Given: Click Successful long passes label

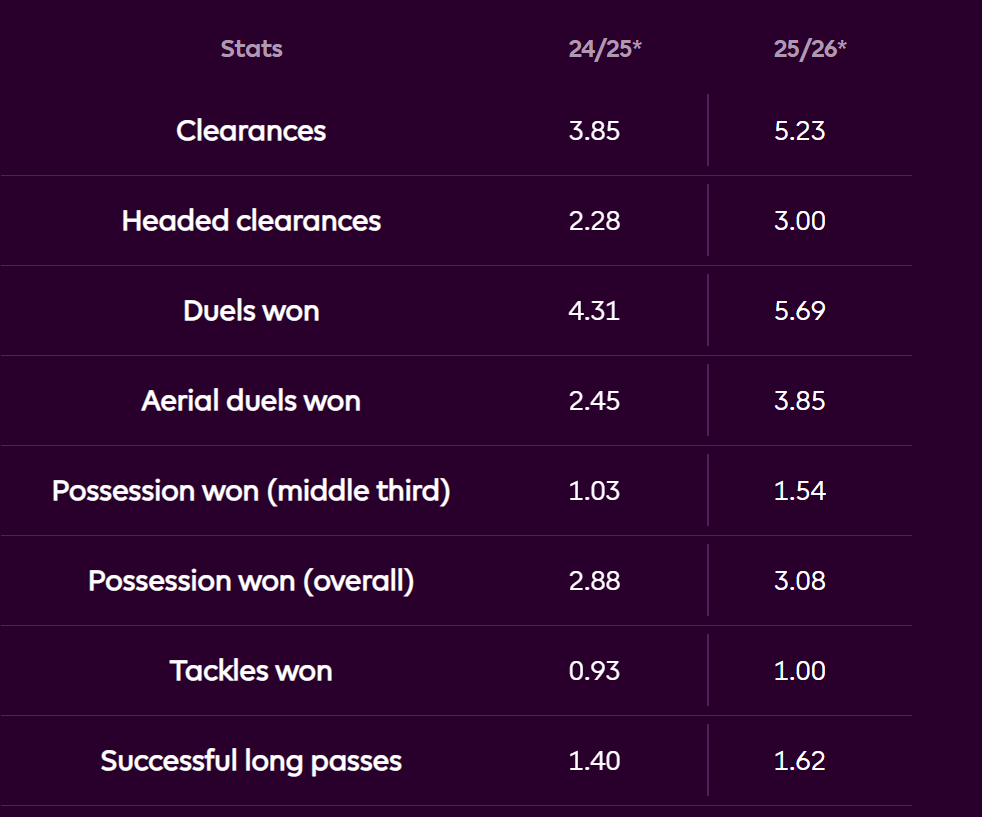Looking at the screenshot, I should click(251, 761).
